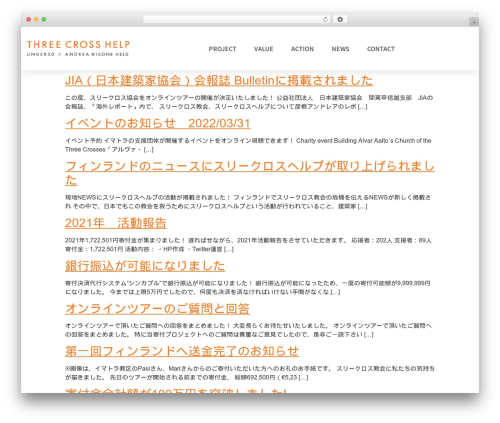Click the round extension icon beside address bar
The width and height of the screenshot is (500, 423).
click(x=340, y=20)
